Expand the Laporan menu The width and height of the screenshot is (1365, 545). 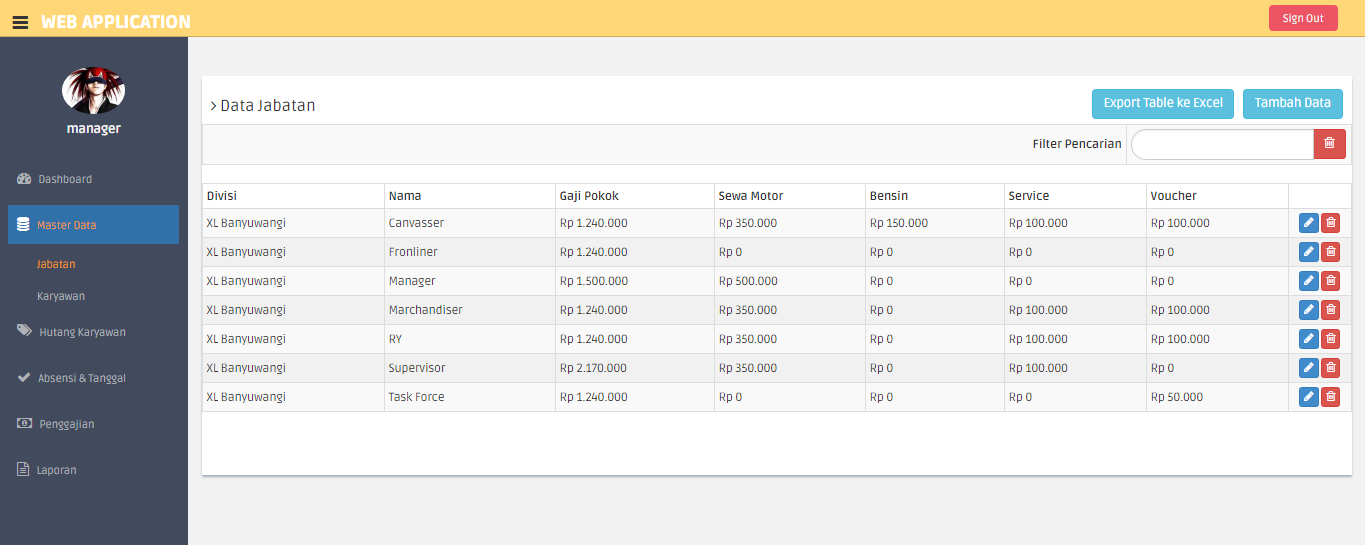tap(93, 469)
